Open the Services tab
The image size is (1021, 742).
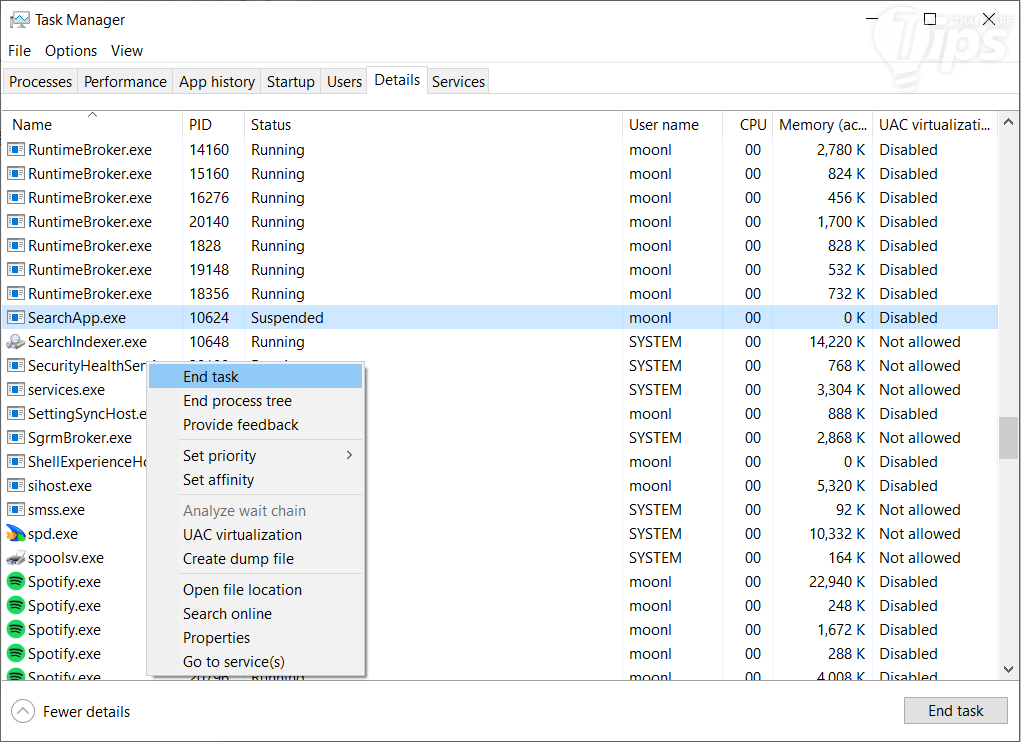tap(458, 82)
